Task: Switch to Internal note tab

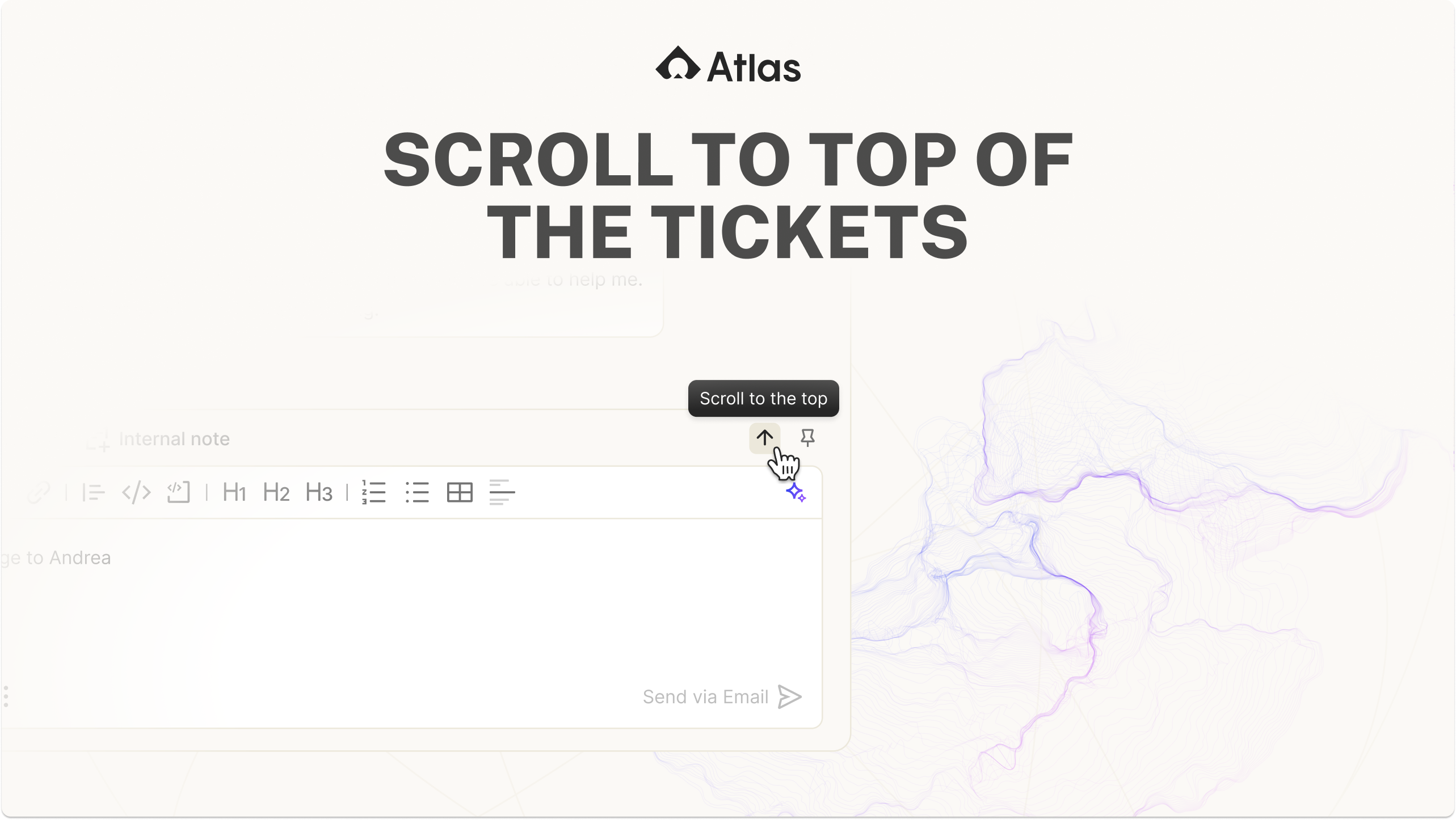Action: (x=174, y=439)
